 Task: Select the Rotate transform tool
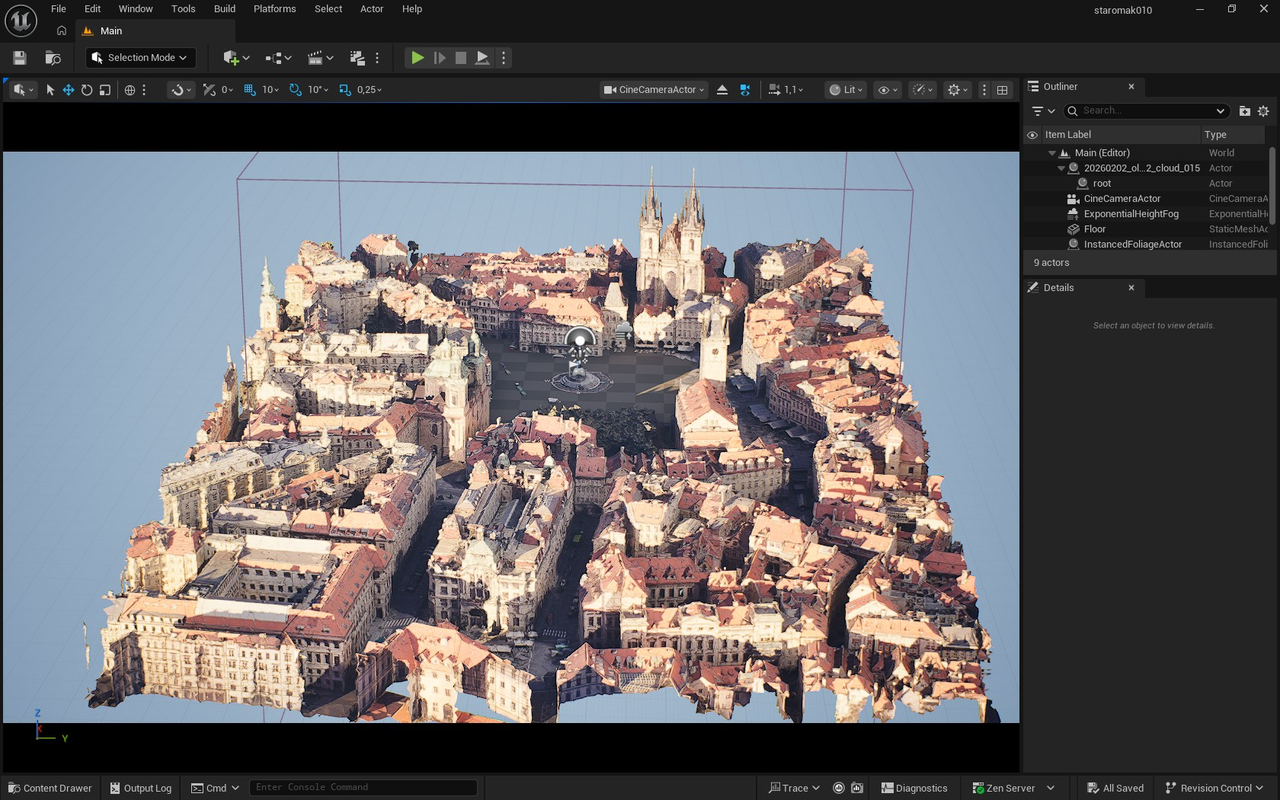(87, 90)
